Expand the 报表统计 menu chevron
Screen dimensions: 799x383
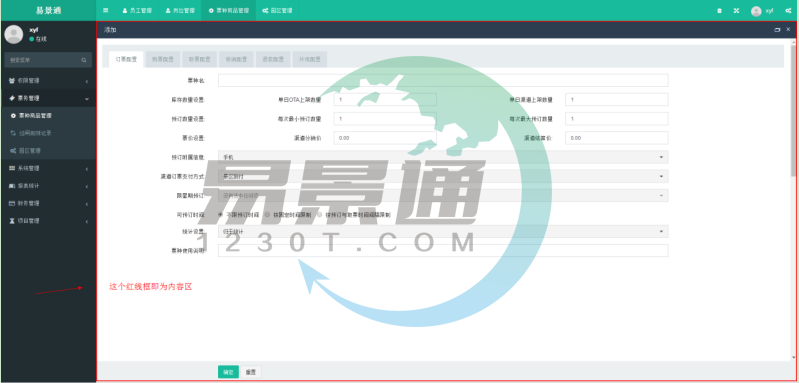click(x=87, y=186)
